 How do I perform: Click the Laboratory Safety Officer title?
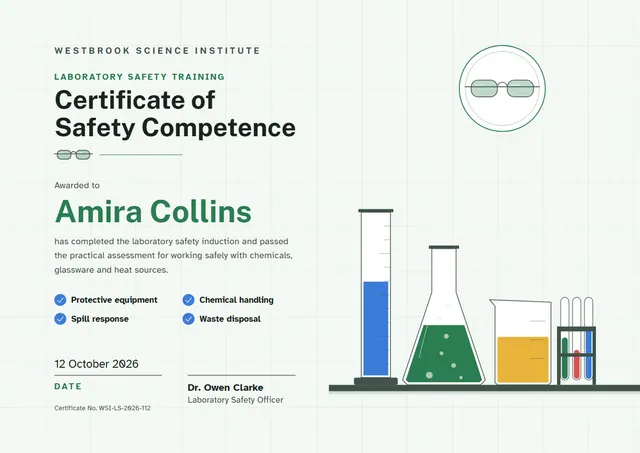tap(236, 400)
